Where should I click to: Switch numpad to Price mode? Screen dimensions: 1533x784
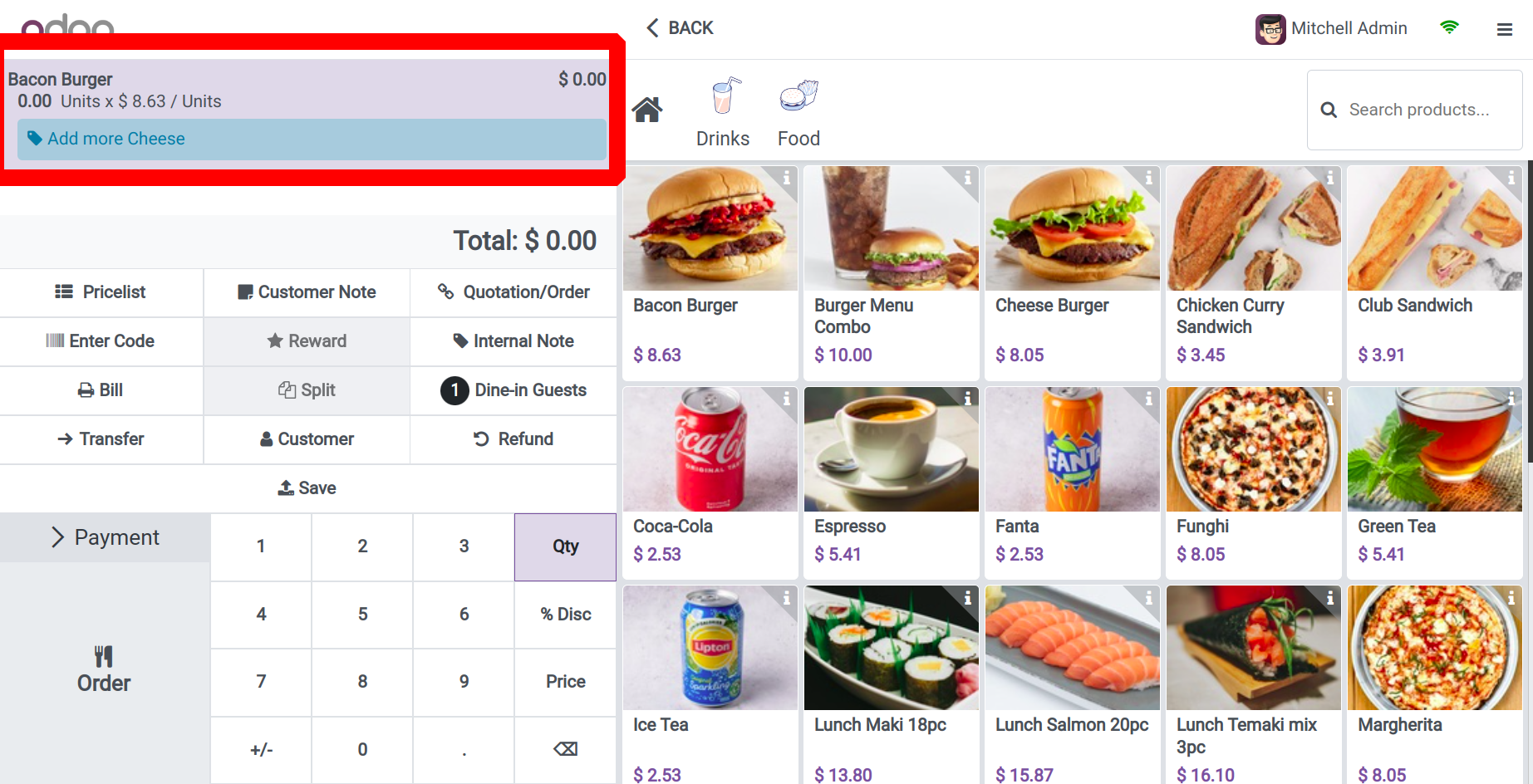point(565,682)
